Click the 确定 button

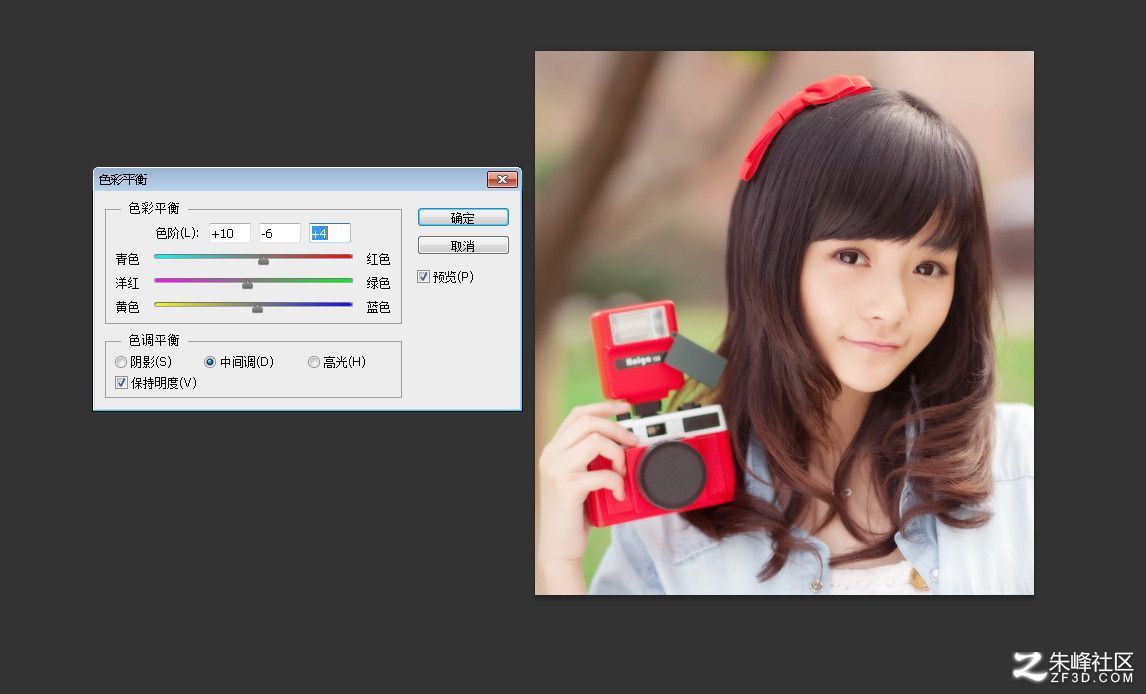(x=463, y=218)
